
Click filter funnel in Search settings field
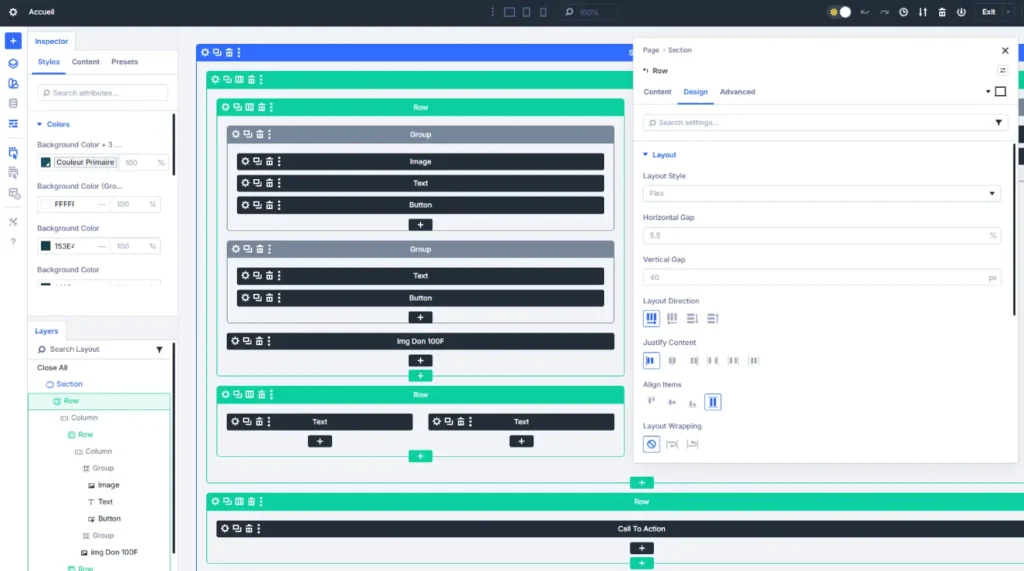(999, 123)
